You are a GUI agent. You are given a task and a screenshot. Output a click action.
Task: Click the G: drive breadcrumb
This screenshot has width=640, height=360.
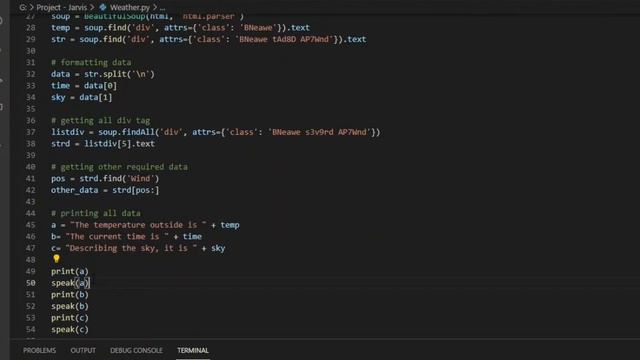23,7
